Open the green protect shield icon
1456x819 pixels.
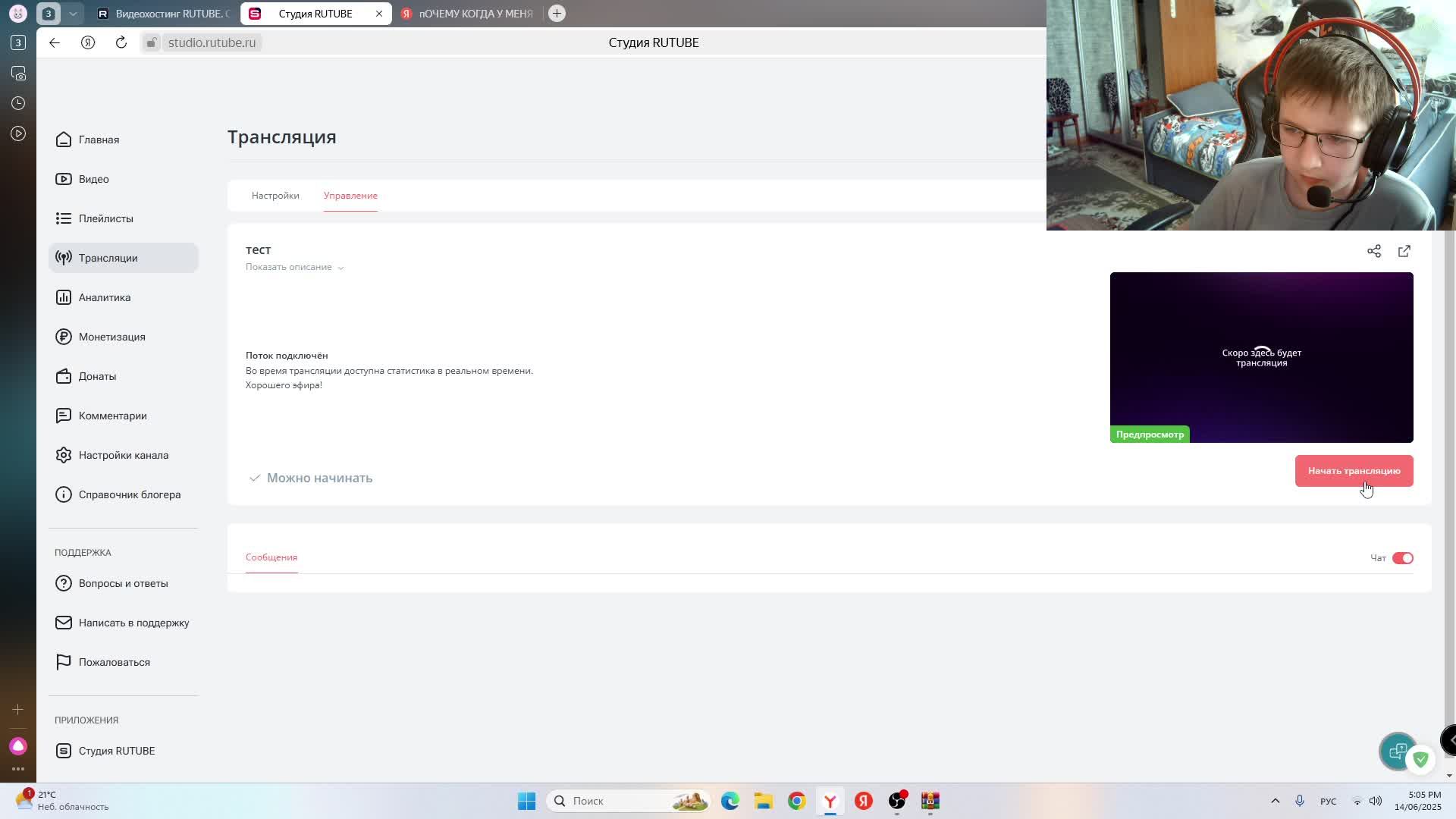coord(1420,759)
